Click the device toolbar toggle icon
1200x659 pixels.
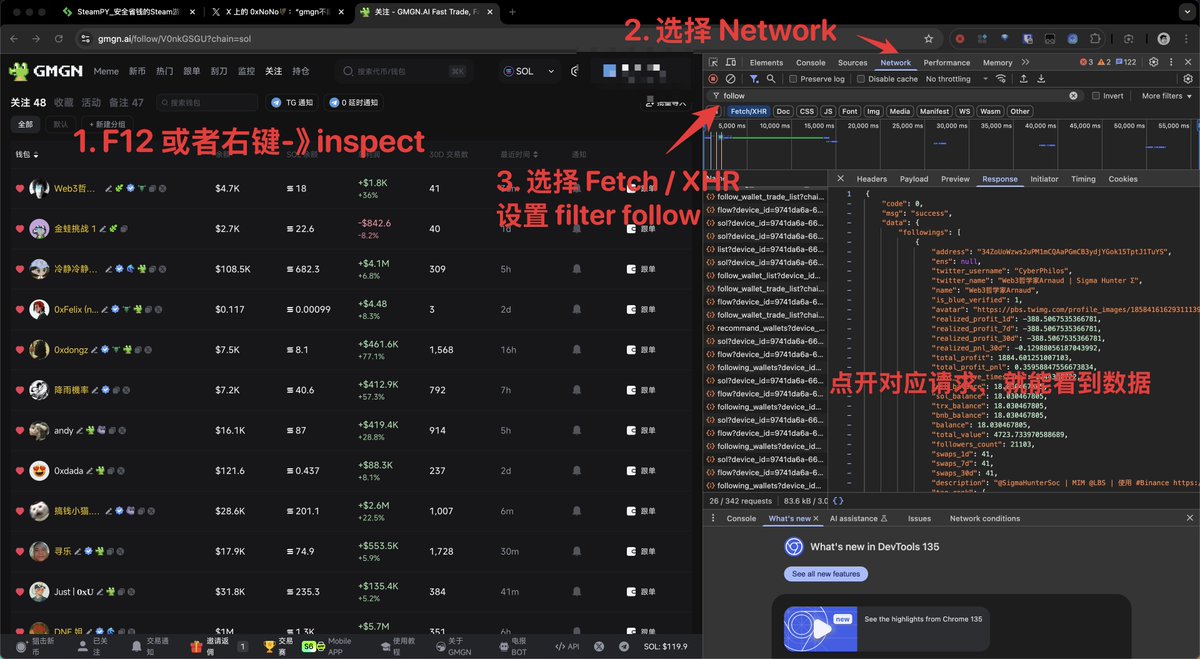pos(731,62)
